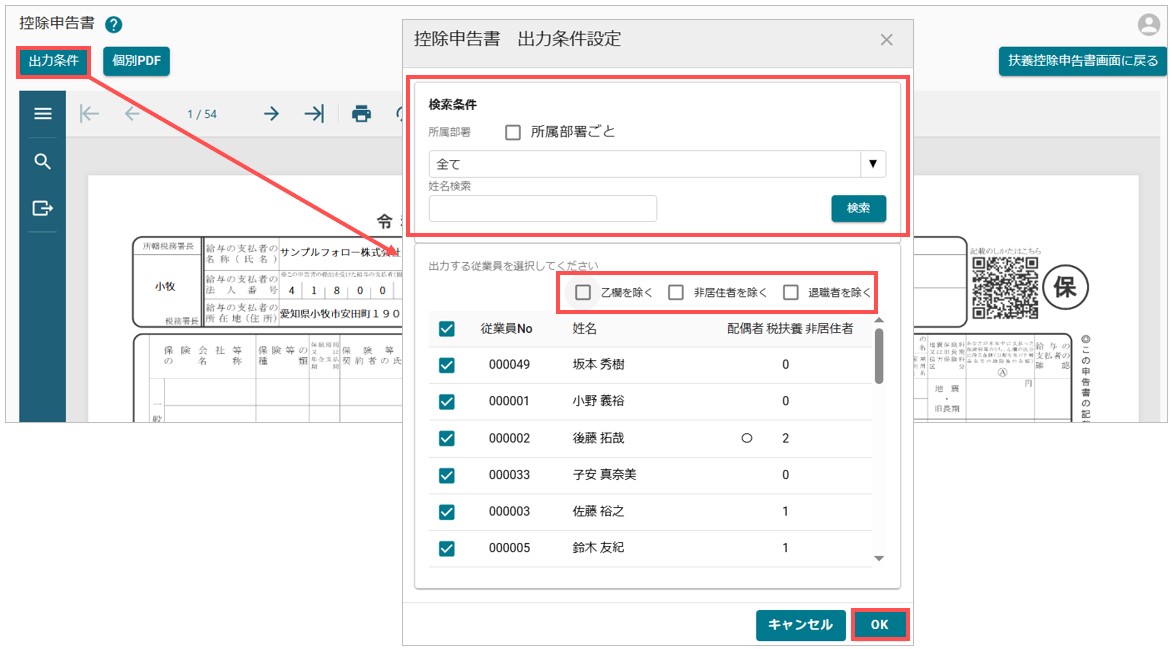Click the print icon in PDF toolbar
The width and height of the screenshot is (1172, 649).
coord(362,114)
